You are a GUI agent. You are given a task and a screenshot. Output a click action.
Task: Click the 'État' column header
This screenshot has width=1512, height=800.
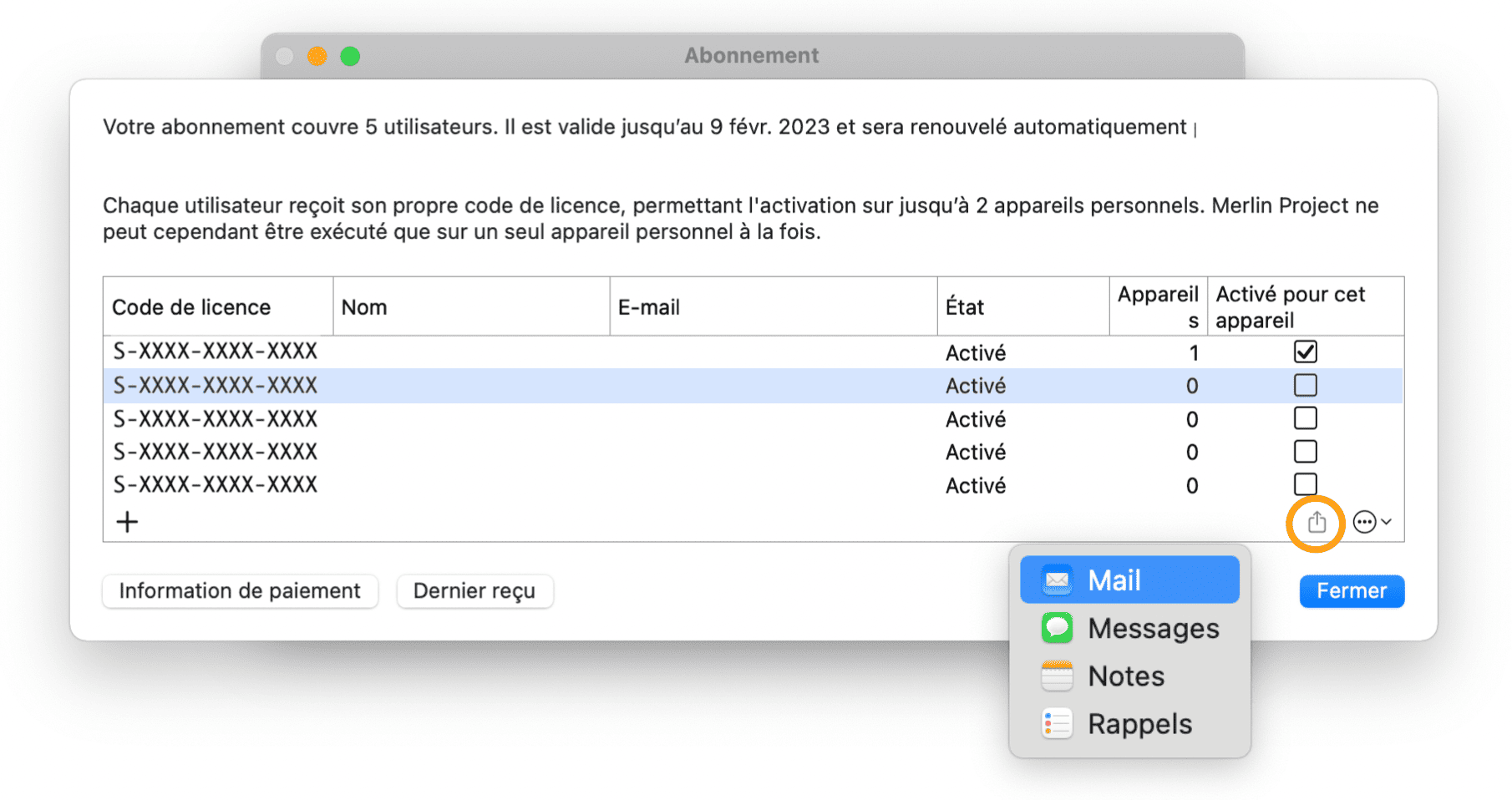[x=966, y=306]
